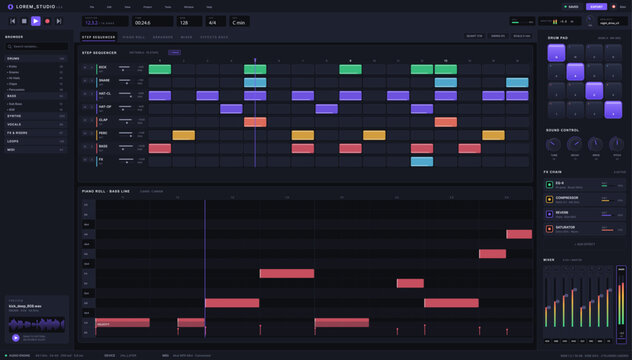Click the Quant 1/16 button
The height and width of the screenshot is (360, 632).
[474, 36]
